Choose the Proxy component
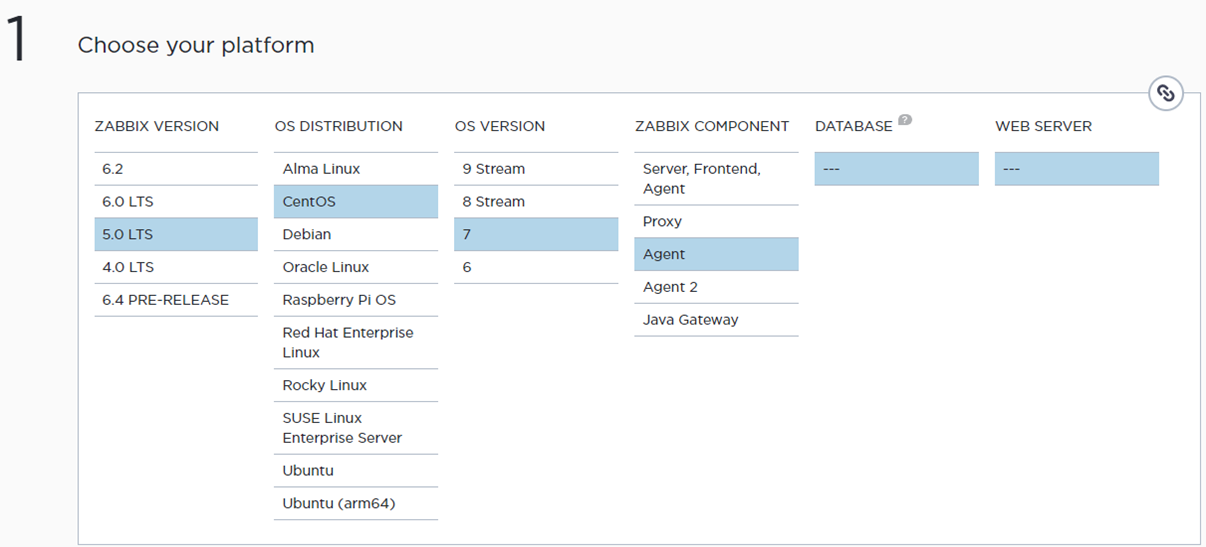 pyautogui.click(x=716, y=222)
